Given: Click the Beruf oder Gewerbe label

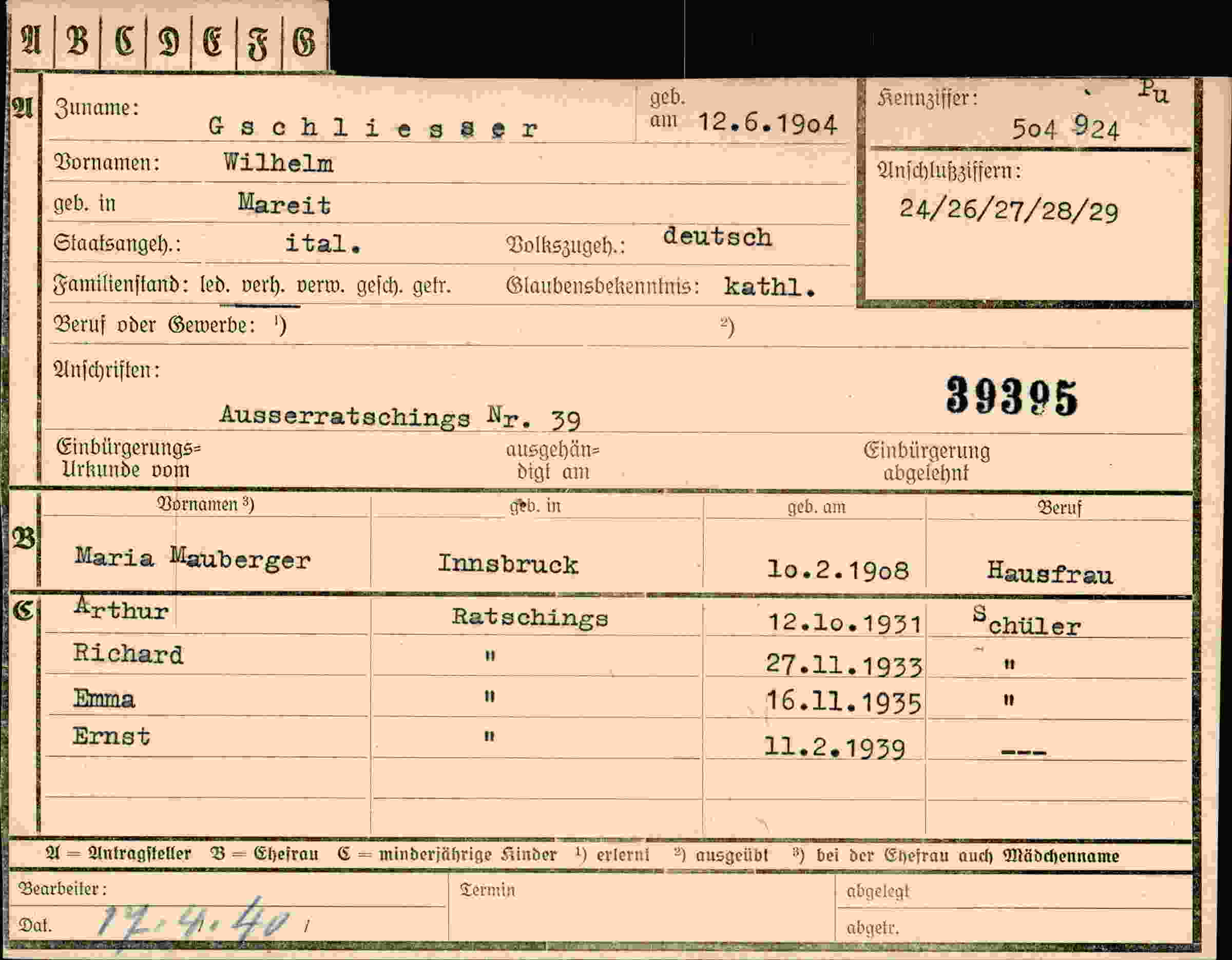Looking at the screenshot, I should click(x=154, y=325).
